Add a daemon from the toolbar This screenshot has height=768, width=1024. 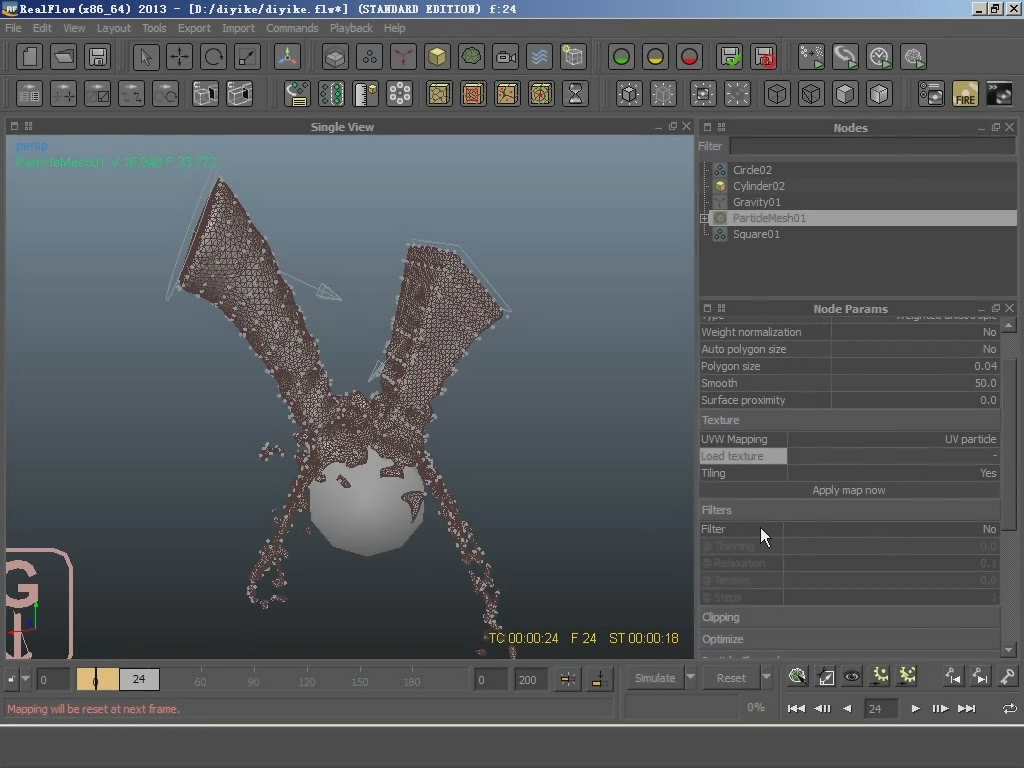click(x=403, y=57)
